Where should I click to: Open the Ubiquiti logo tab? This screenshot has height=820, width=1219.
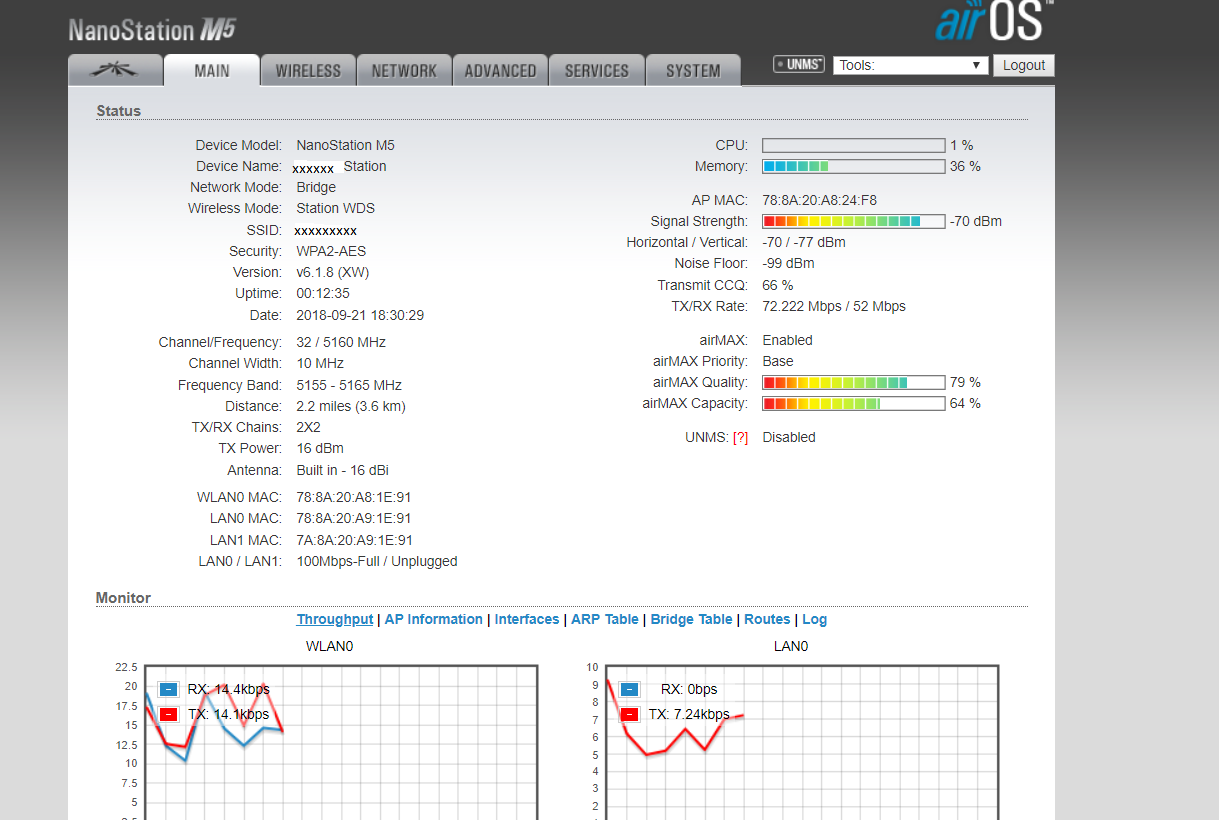click(x=115, y=70)
